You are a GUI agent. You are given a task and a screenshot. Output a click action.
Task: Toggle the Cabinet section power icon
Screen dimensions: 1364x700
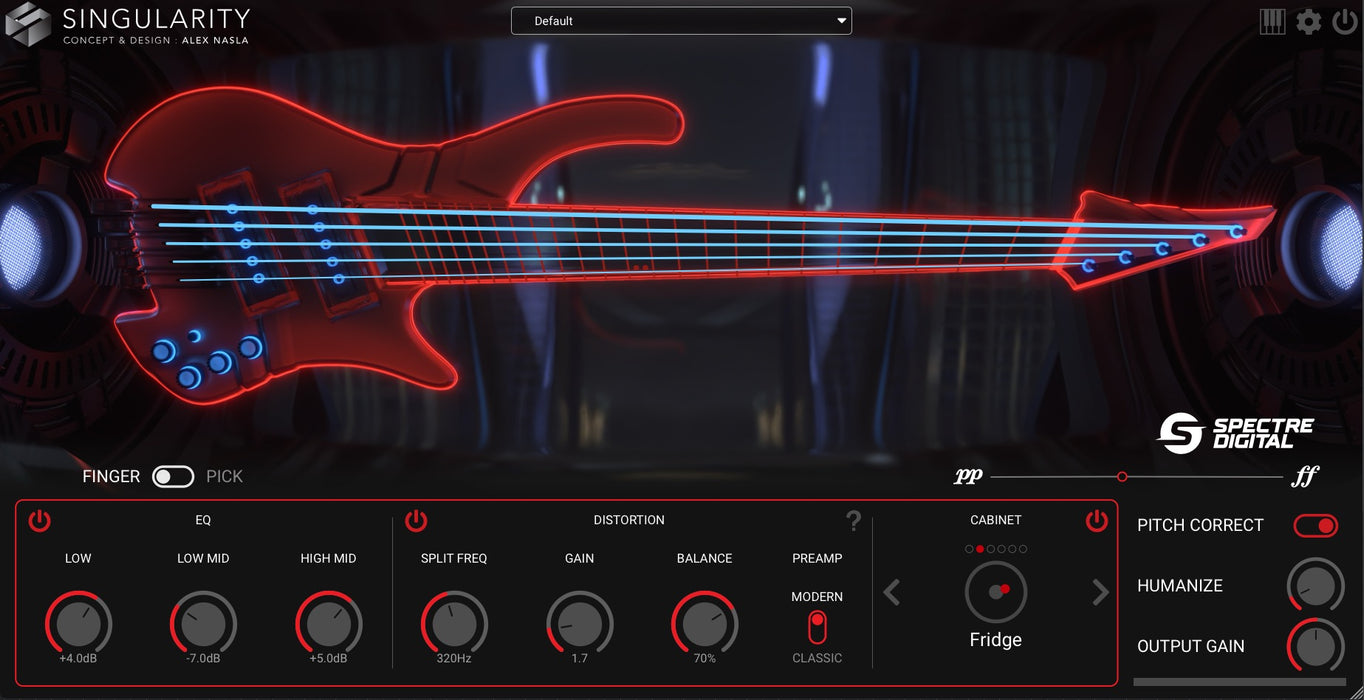tap(1096, 520)
